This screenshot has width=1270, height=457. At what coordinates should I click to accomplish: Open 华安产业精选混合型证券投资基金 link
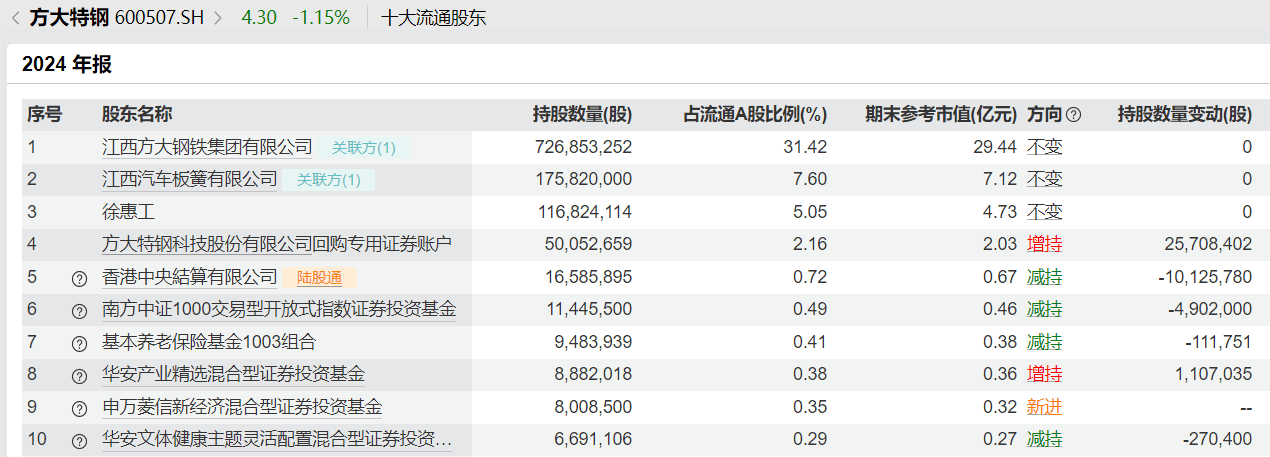233,374
